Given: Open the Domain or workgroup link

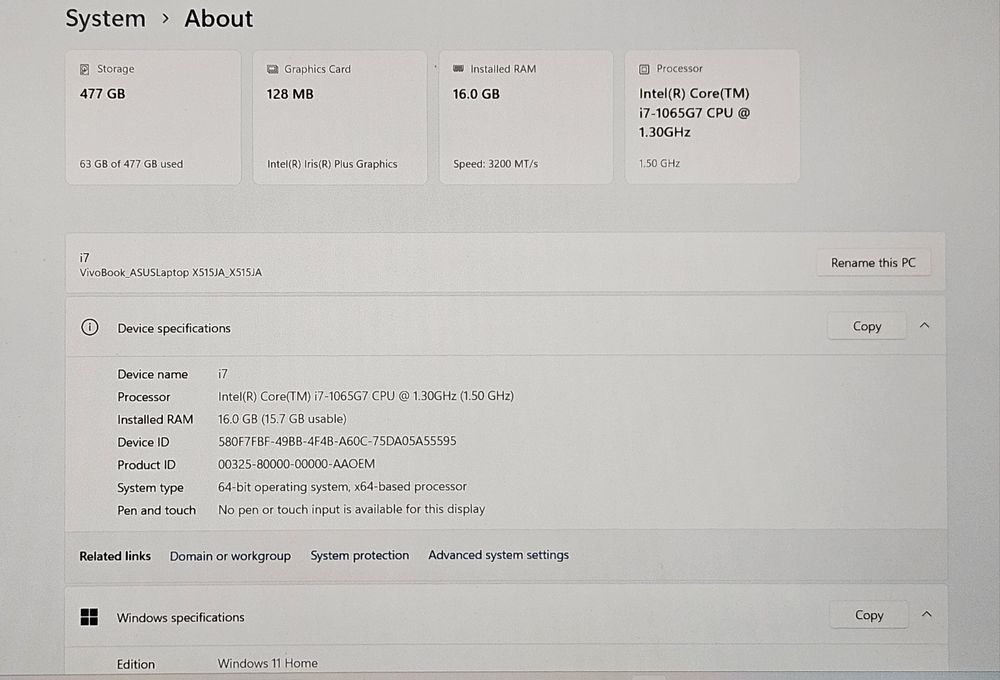Looking at the screenshot, I should click(x=230, y=556).
